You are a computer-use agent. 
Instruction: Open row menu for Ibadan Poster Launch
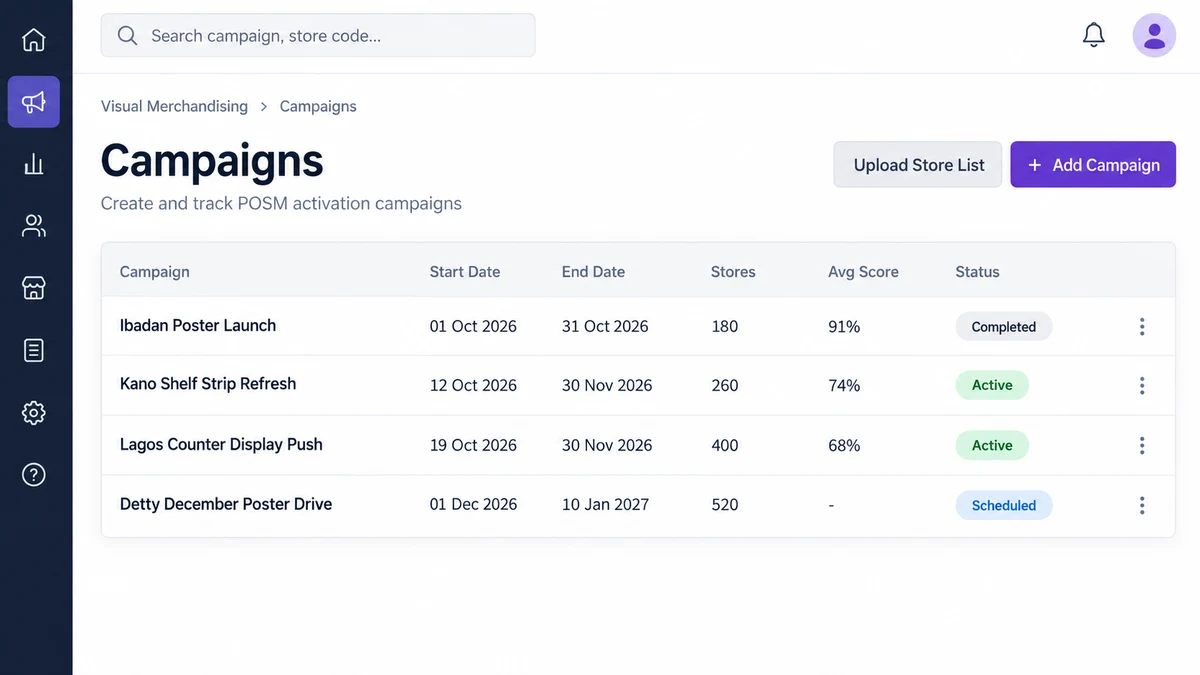1142,327
